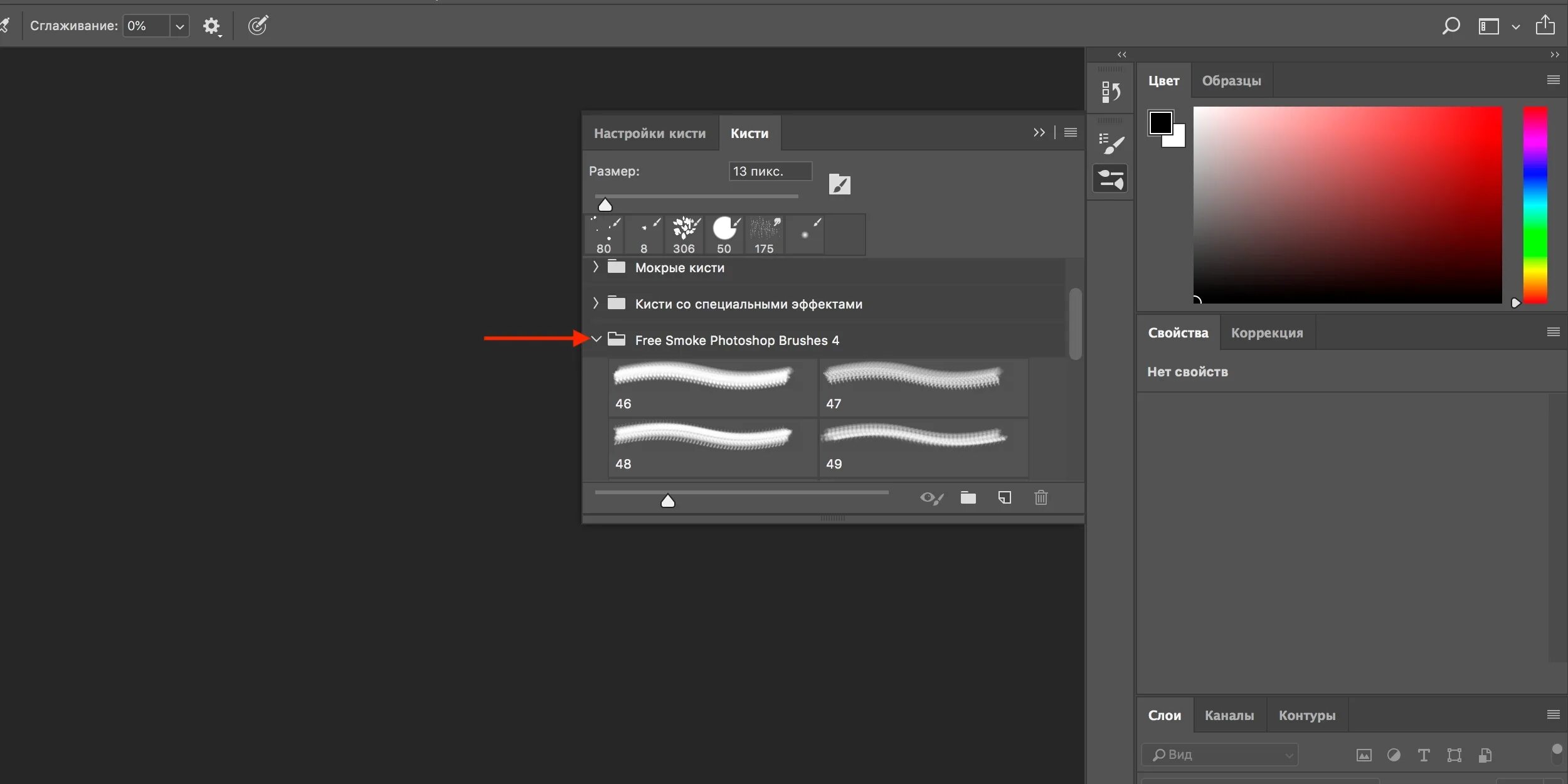This screenshot has height=784, width=1568.
Task: Collapse Brushes panel double arrows
Action: point(1039,132)
